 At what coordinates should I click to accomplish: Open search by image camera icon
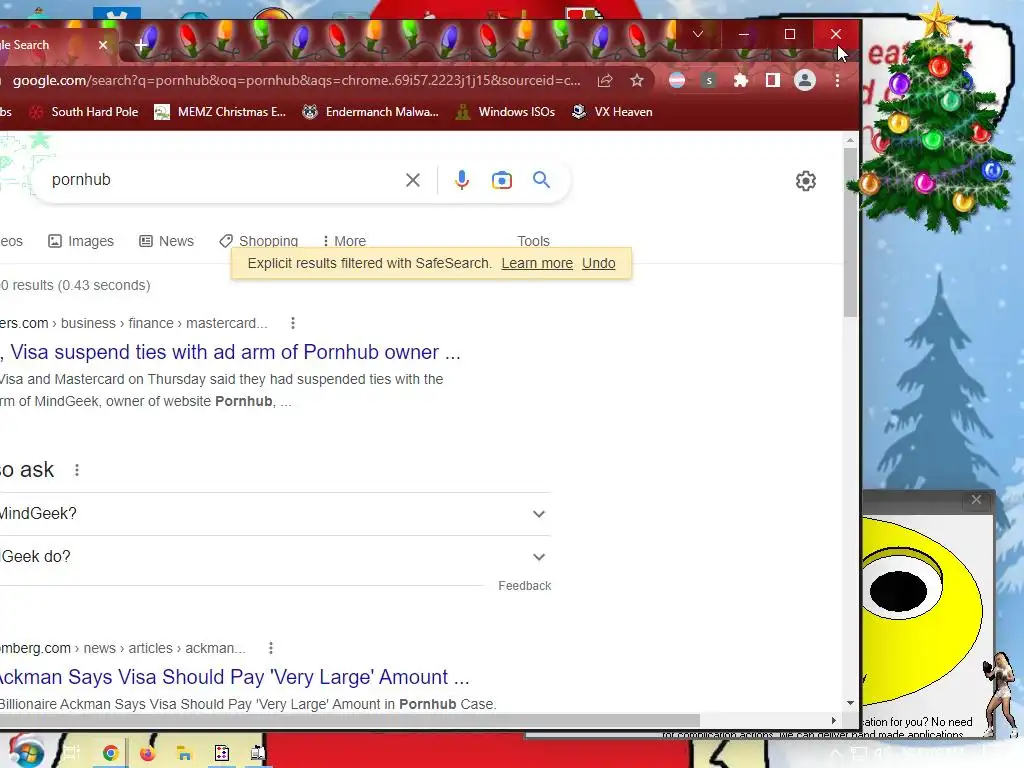tap(502, 180)
